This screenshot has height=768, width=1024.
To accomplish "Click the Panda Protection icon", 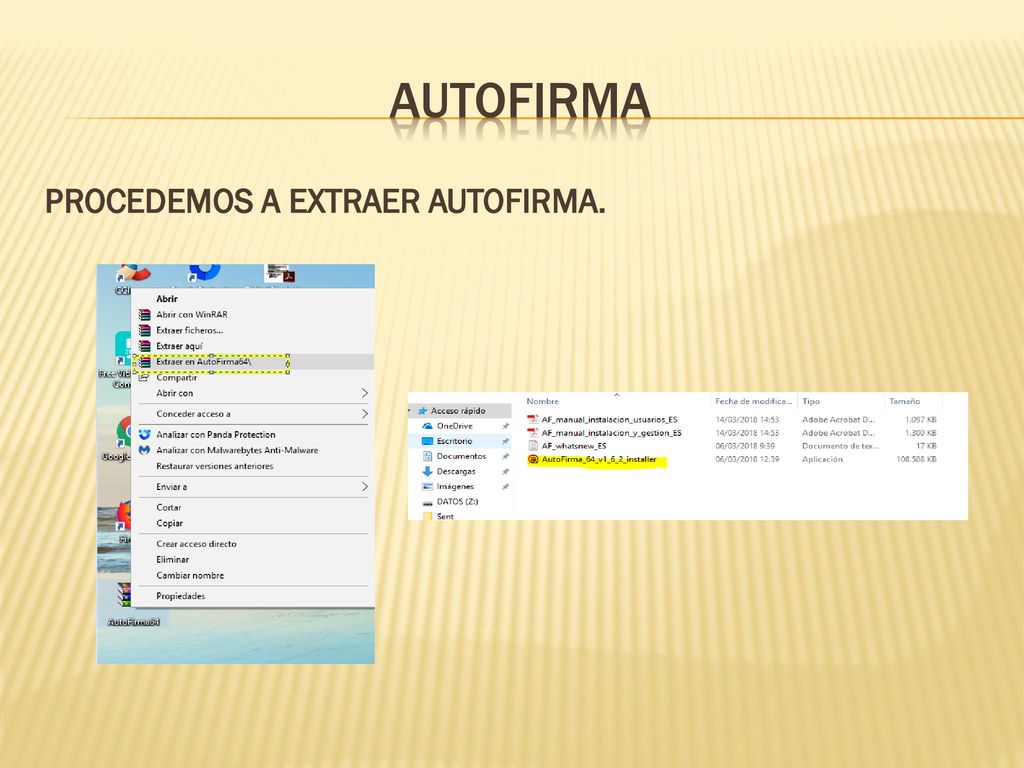I will pos(144,434).
